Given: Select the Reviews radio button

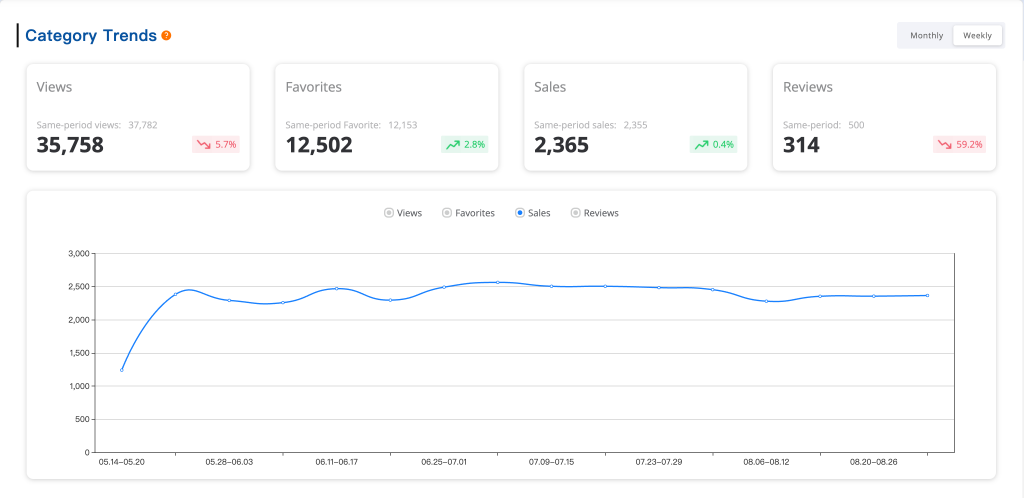Looking at the screenshot, I should click(x=576, y=213).
